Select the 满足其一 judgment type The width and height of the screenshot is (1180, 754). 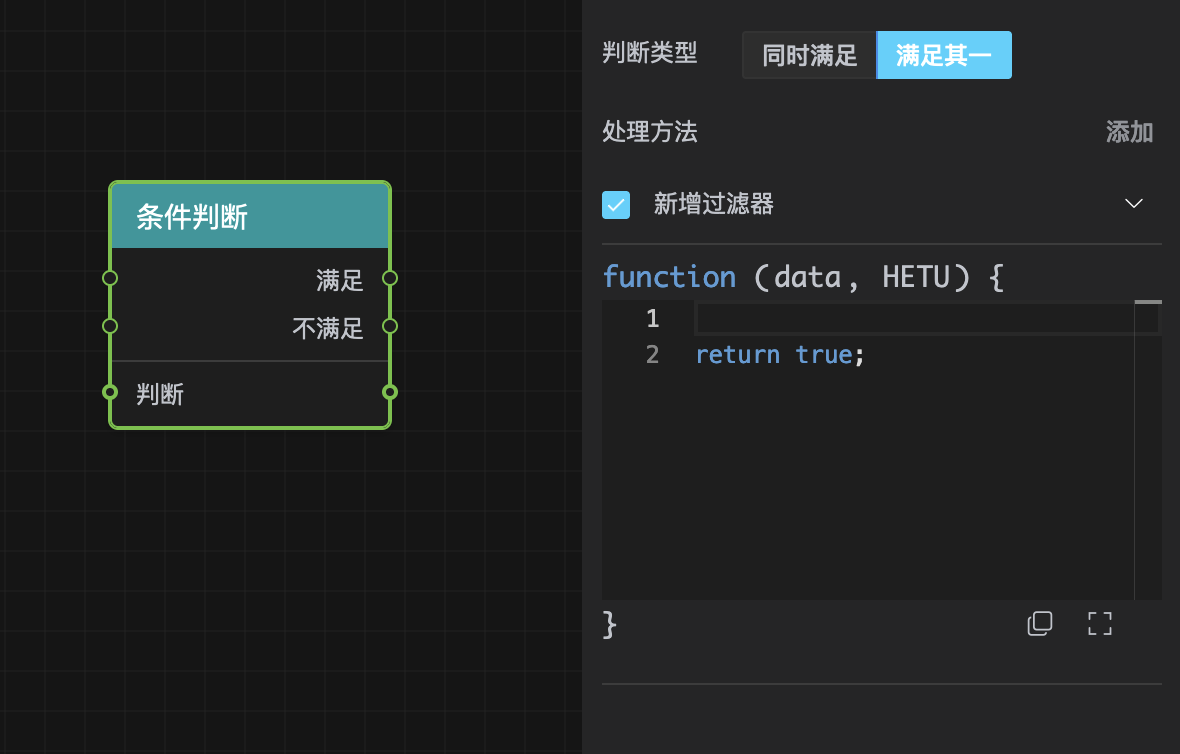(944, 55)
